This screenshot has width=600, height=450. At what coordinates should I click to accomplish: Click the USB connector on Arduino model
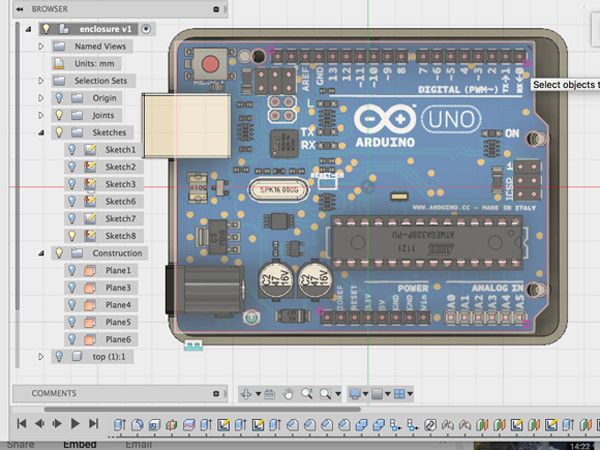(186, 126)
